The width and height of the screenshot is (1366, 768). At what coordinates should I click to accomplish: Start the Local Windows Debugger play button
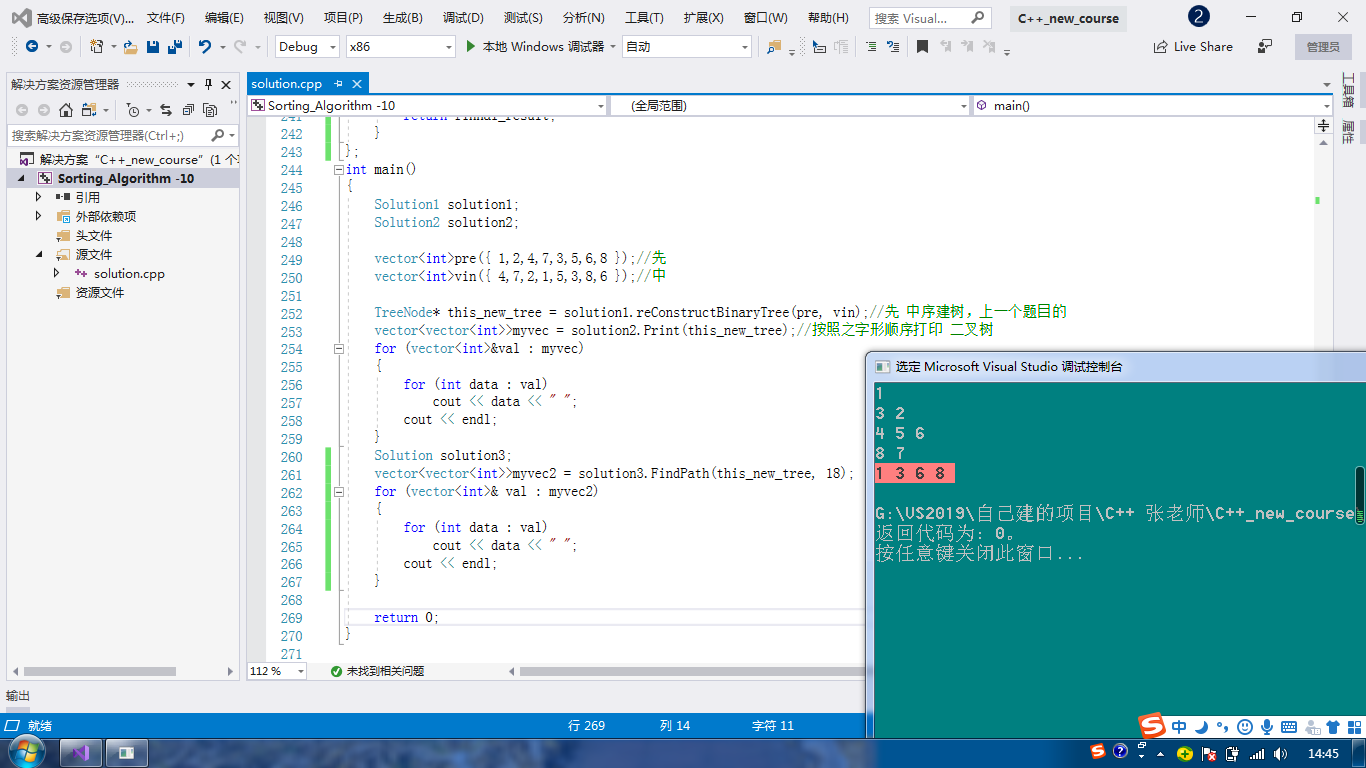471,46
